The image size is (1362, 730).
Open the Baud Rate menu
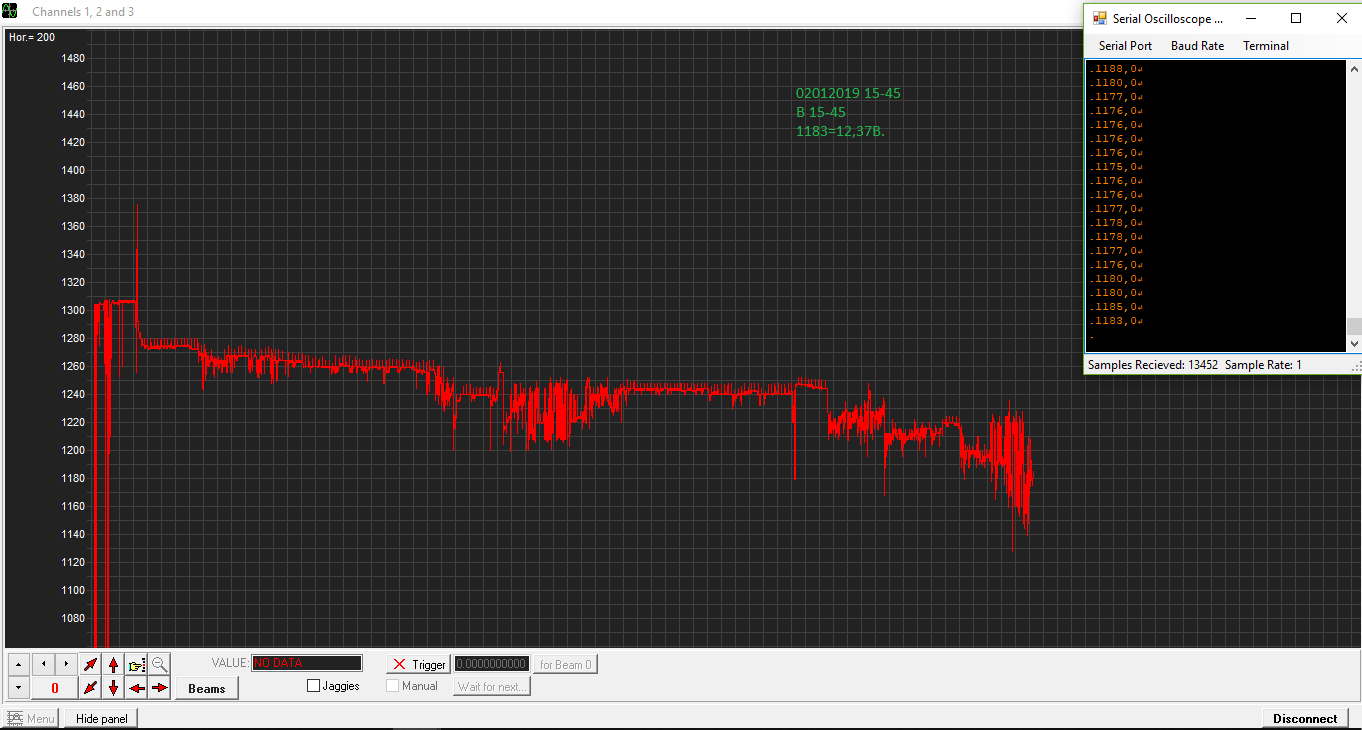point(1197,46)
